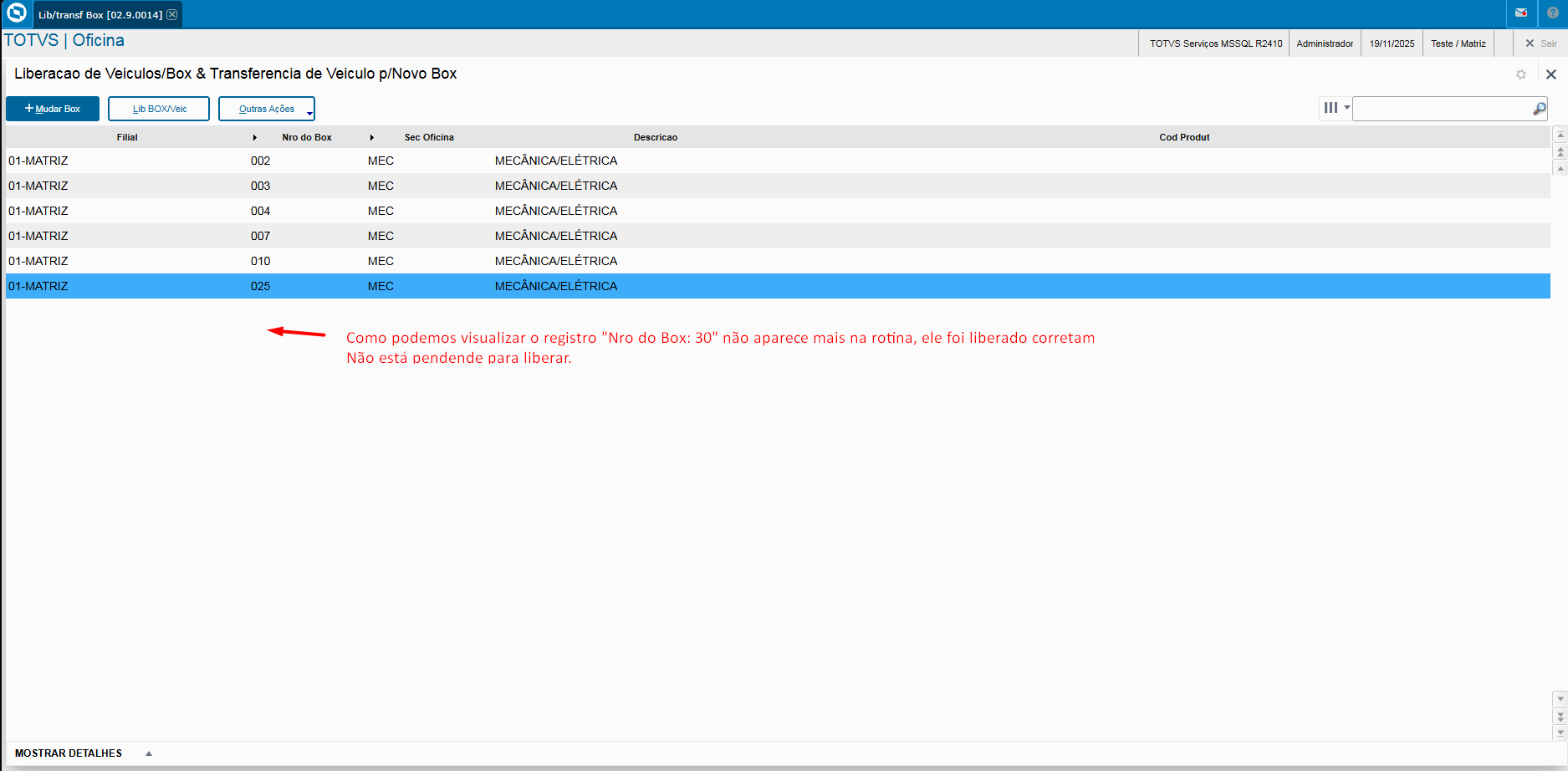Click the search text field
The width and height of the screenshot is (1568, 771).
coord(1443,109)
